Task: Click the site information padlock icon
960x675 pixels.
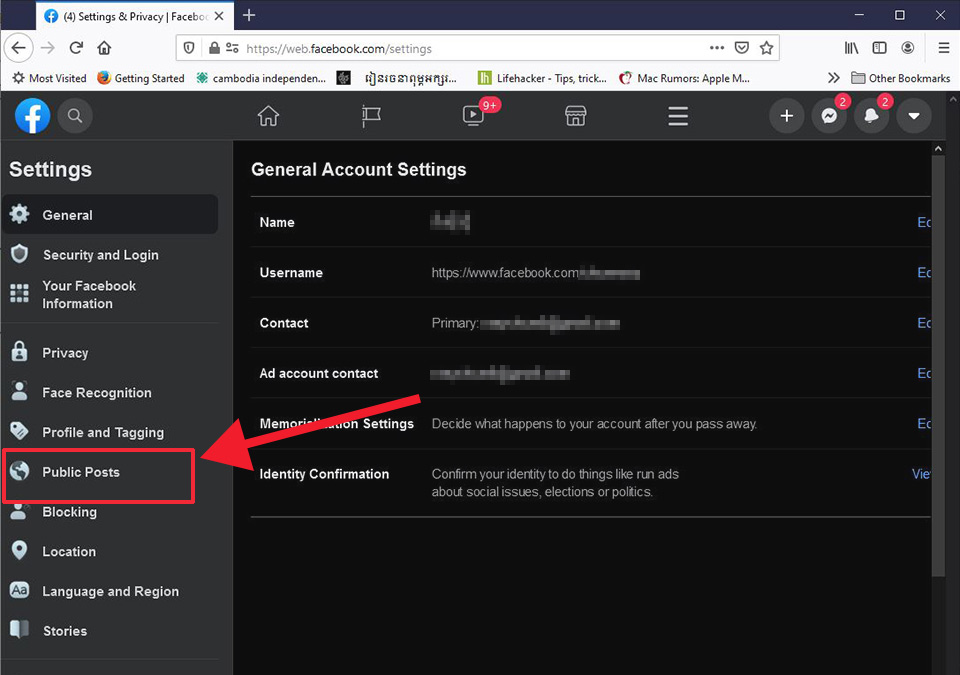Action: point(214,48)
